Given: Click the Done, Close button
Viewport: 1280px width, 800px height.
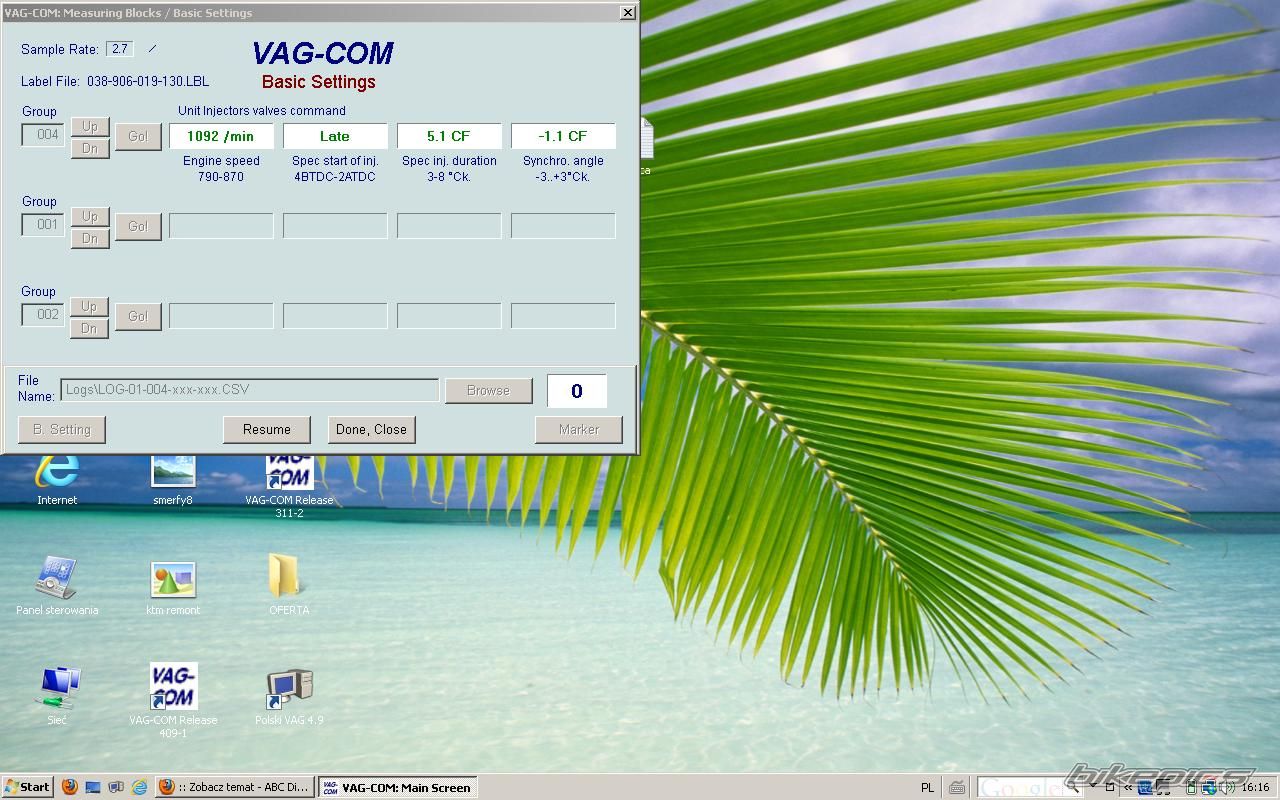Looking at the screenshot, I should pyautogui.click(x=371, y=429).
